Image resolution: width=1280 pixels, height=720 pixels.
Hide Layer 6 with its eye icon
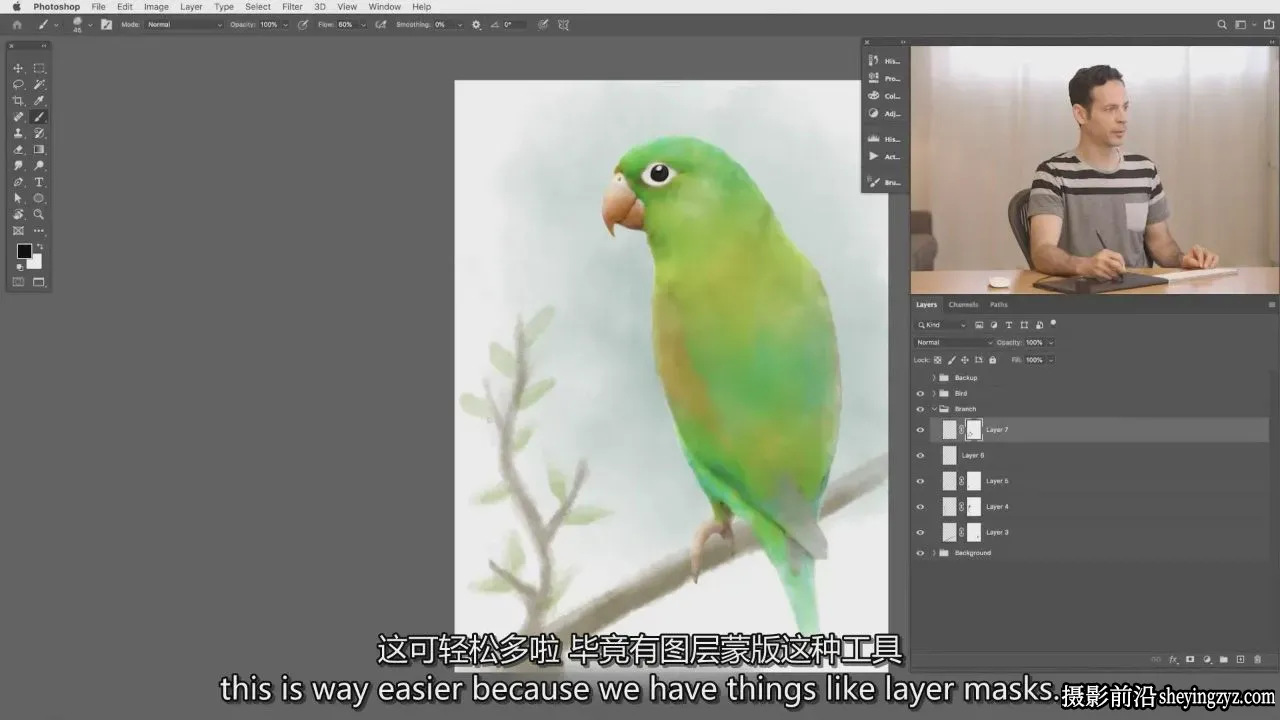921,455
